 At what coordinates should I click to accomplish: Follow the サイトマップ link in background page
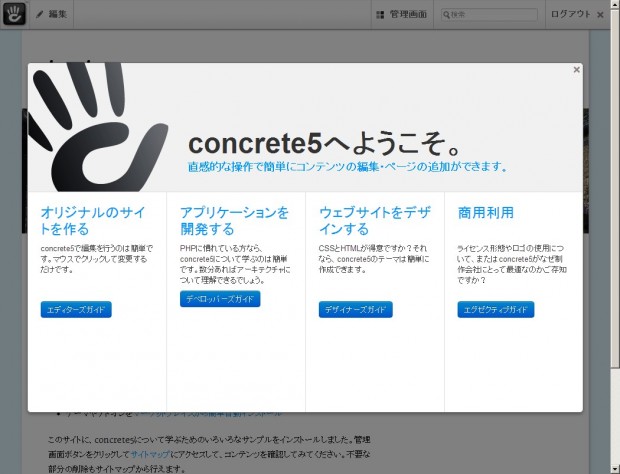point(150,454)
